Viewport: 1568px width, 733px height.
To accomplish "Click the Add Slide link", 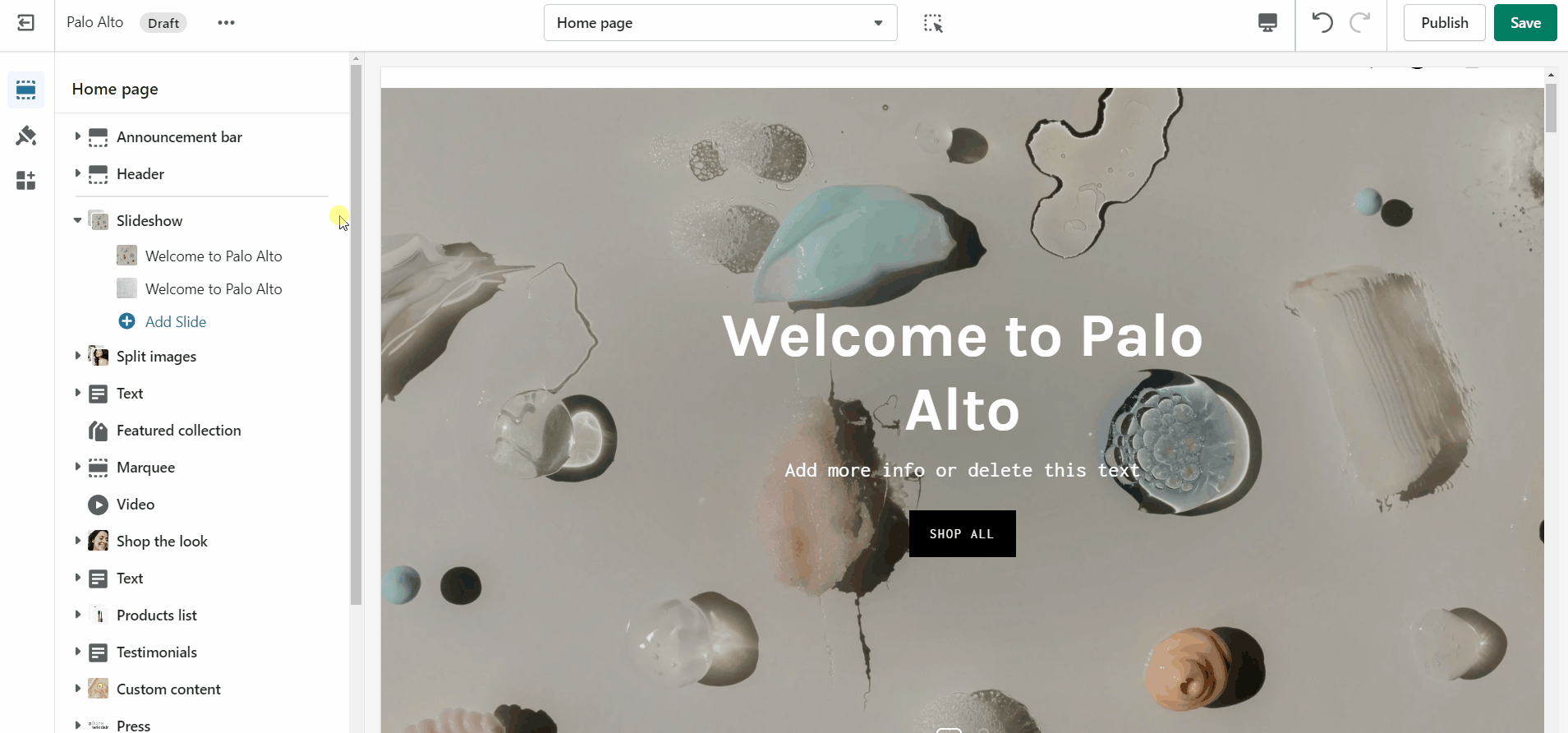I will tap(176, 322).
